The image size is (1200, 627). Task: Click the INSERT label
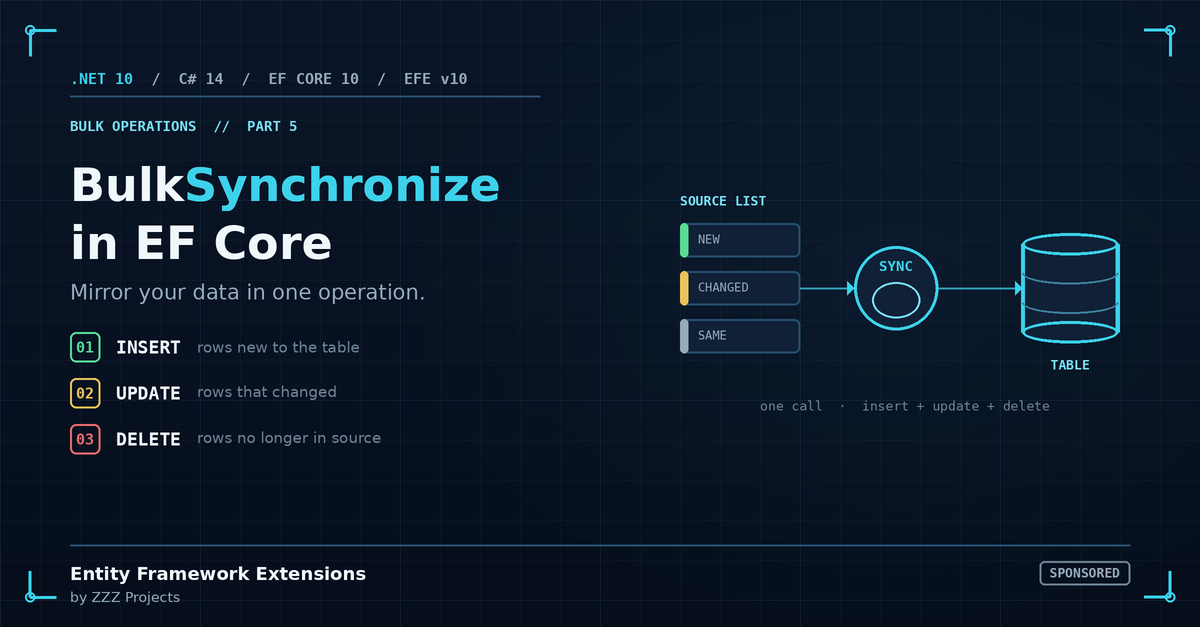click(x=148, y=348)
